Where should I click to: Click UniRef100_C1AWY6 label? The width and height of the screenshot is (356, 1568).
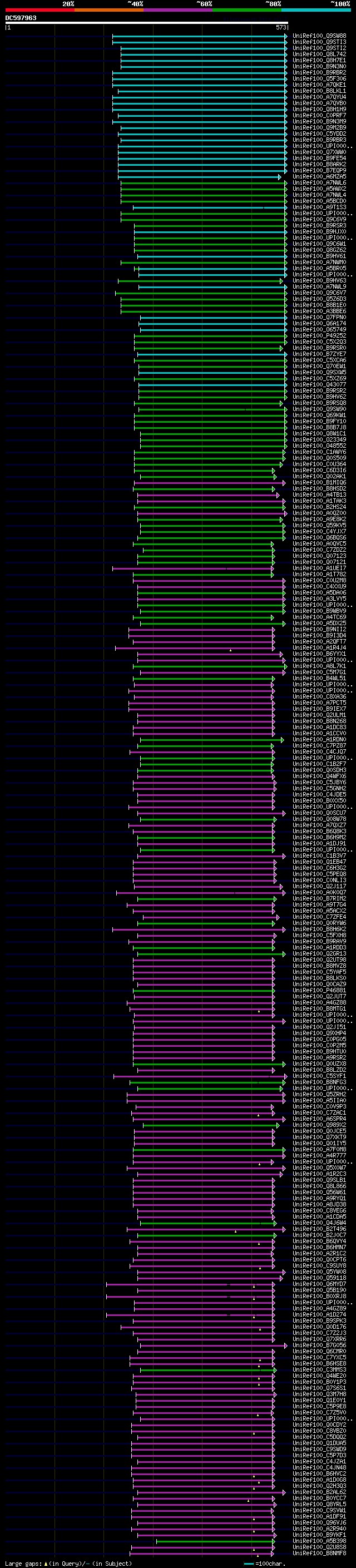[319, 452]
